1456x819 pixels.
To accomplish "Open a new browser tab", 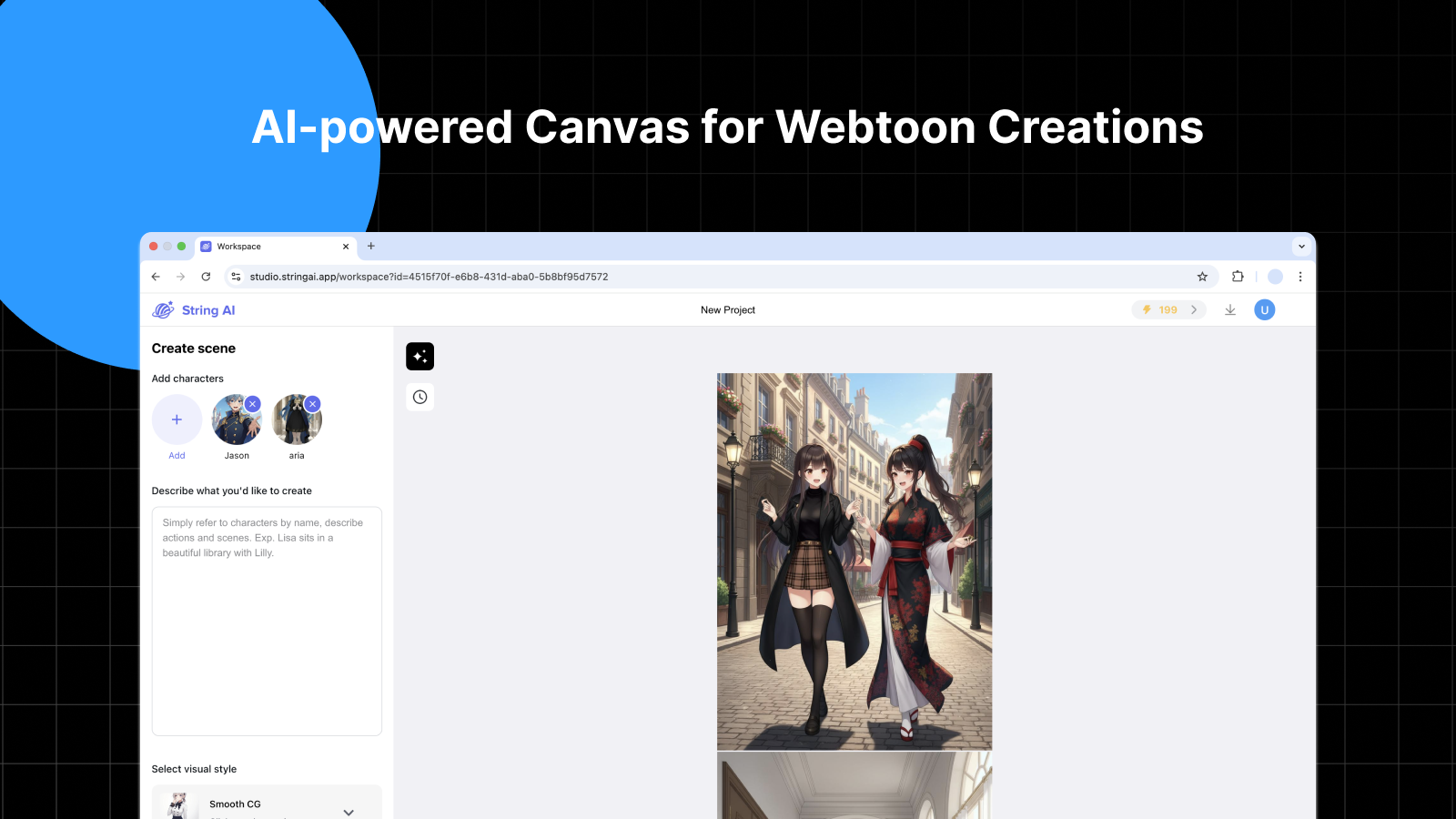I will [370, 247].
